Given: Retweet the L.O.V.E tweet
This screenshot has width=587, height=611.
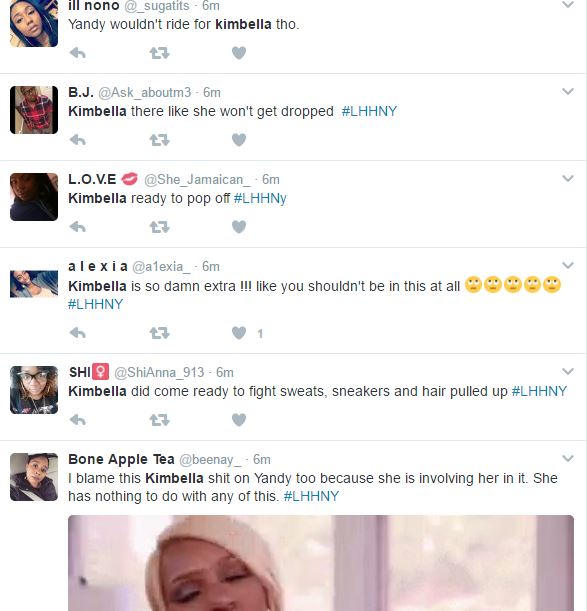Looking at the screenshot, I should pos(159,226).
